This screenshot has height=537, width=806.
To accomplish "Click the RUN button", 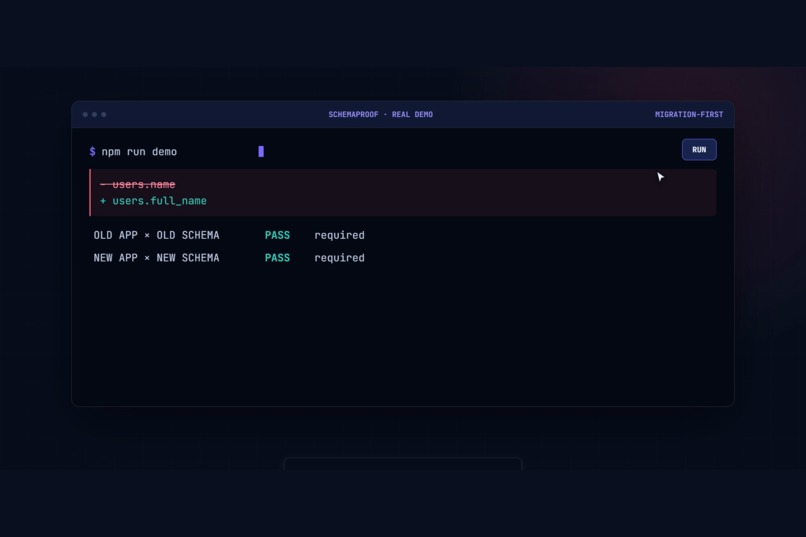I will click(x=699, y=150).
